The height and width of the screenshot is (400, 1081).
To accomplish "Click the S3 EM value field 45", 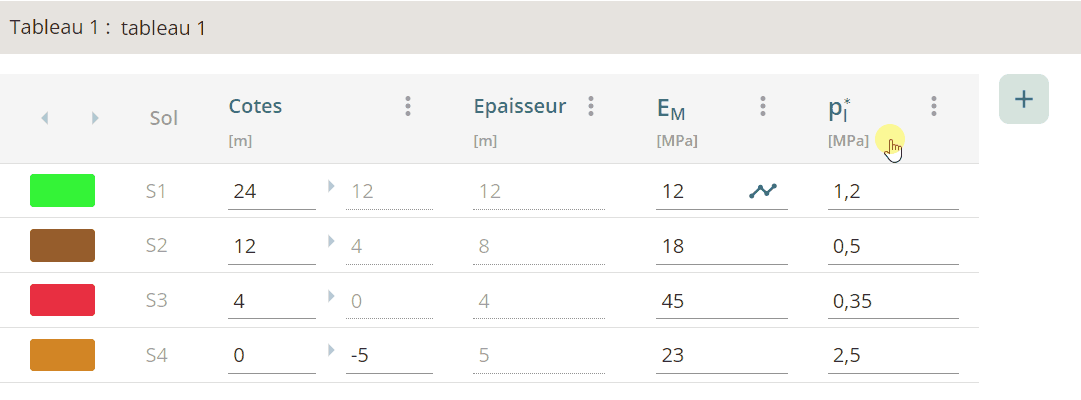I will coord(720,301).
